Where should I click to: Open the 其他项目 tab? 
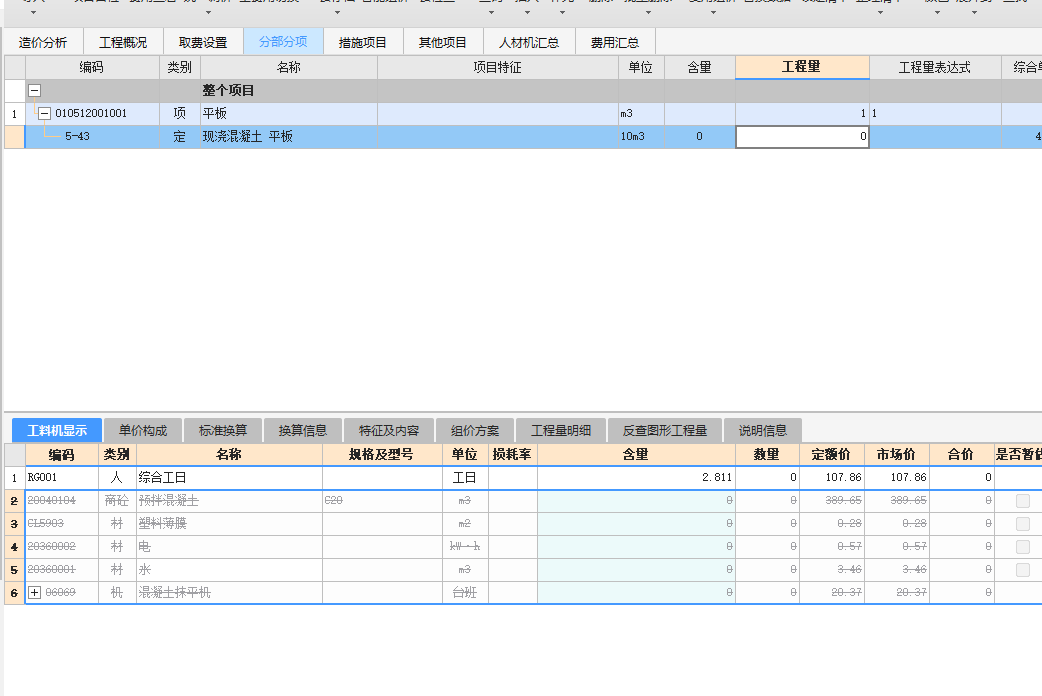point(443,43)
